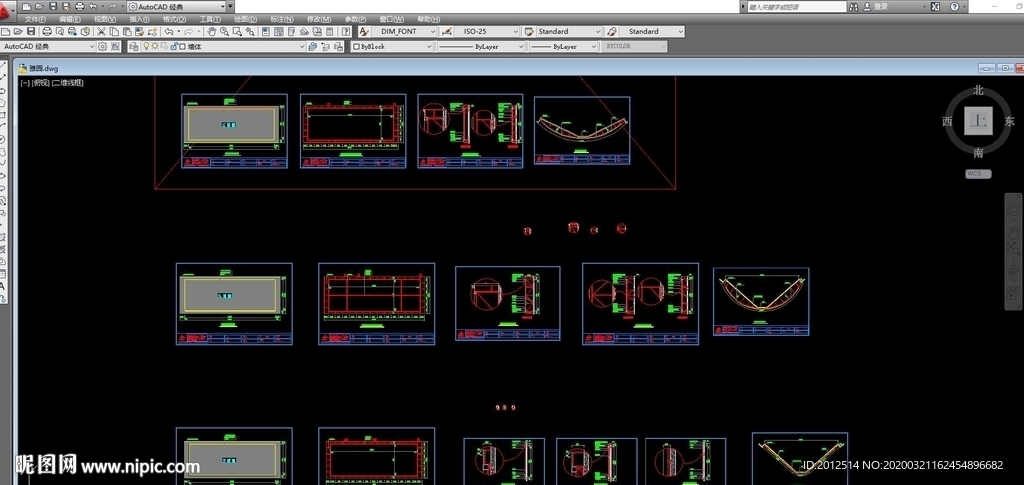
Task: Click the Cut scissors icon
Action: pyautogui.click(x=101, y=32)
